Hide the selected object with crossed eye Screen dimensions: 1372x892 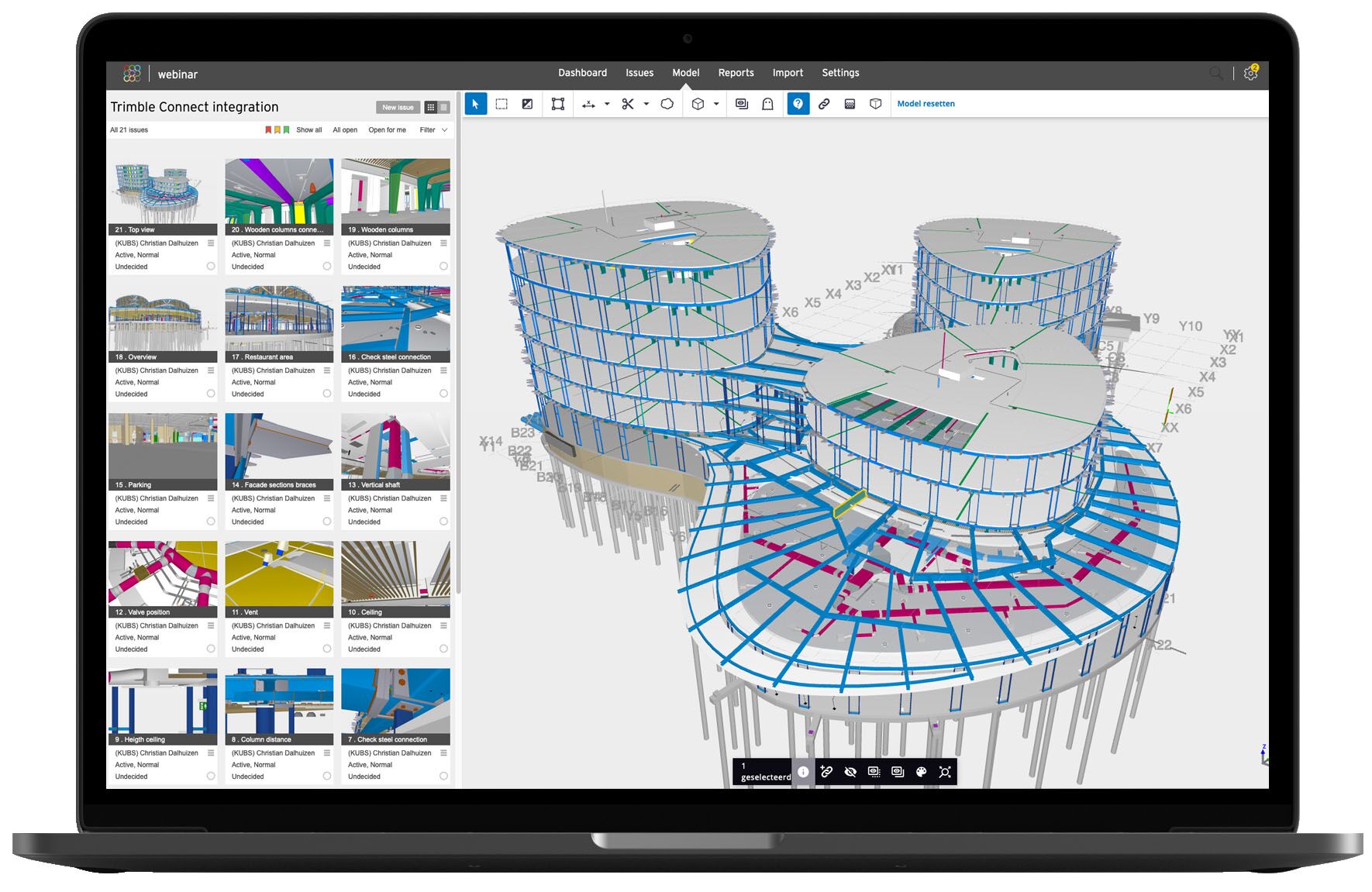(x=850, y=772)
